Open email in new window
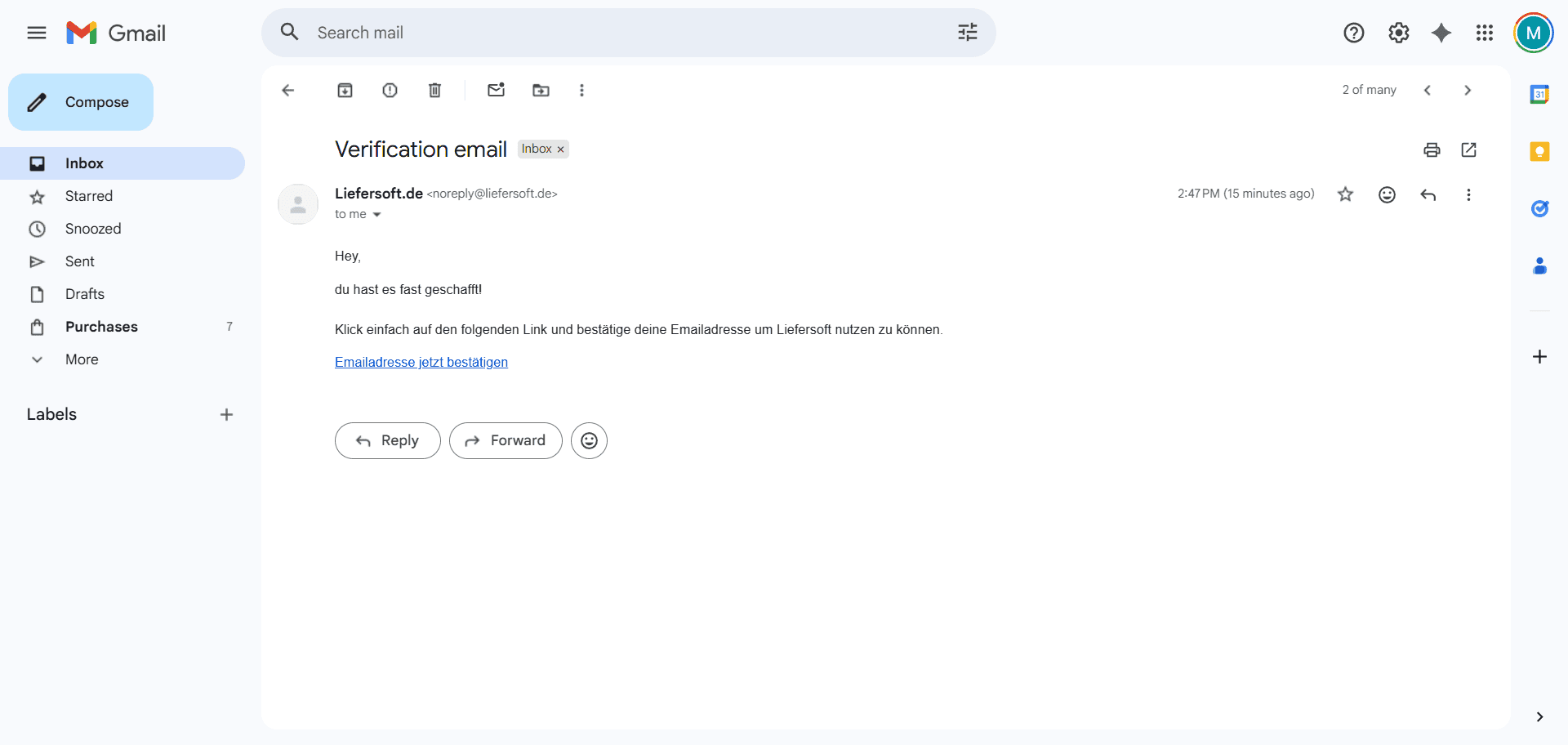 point(1468,149)
